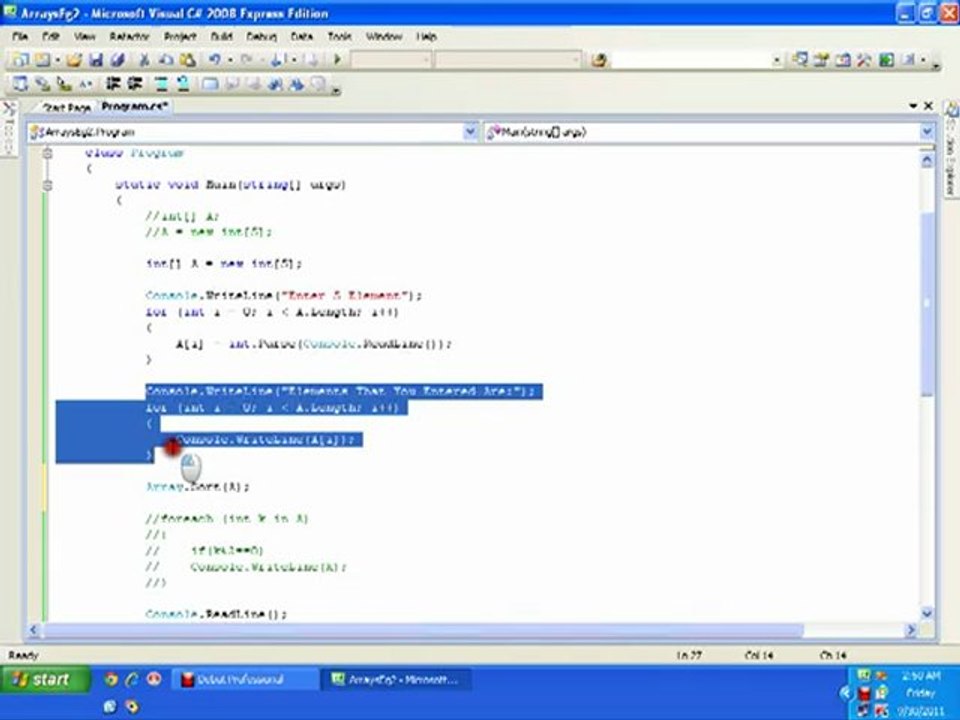
Task: Comment out the selected lines icon
Action: (161, 84)
